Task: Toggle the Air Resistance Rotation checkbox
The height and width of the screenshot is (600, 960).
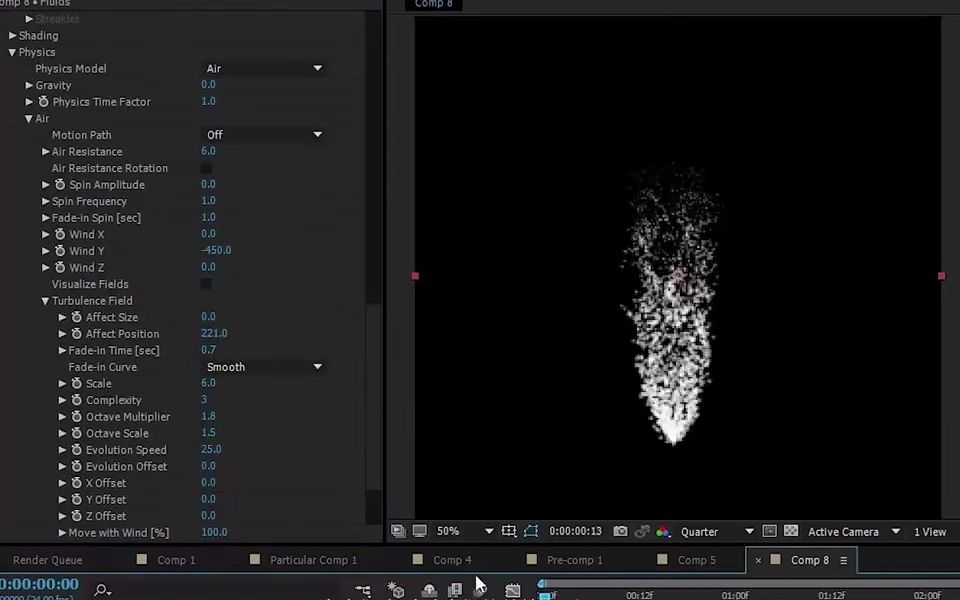Action: pos(206,167)
